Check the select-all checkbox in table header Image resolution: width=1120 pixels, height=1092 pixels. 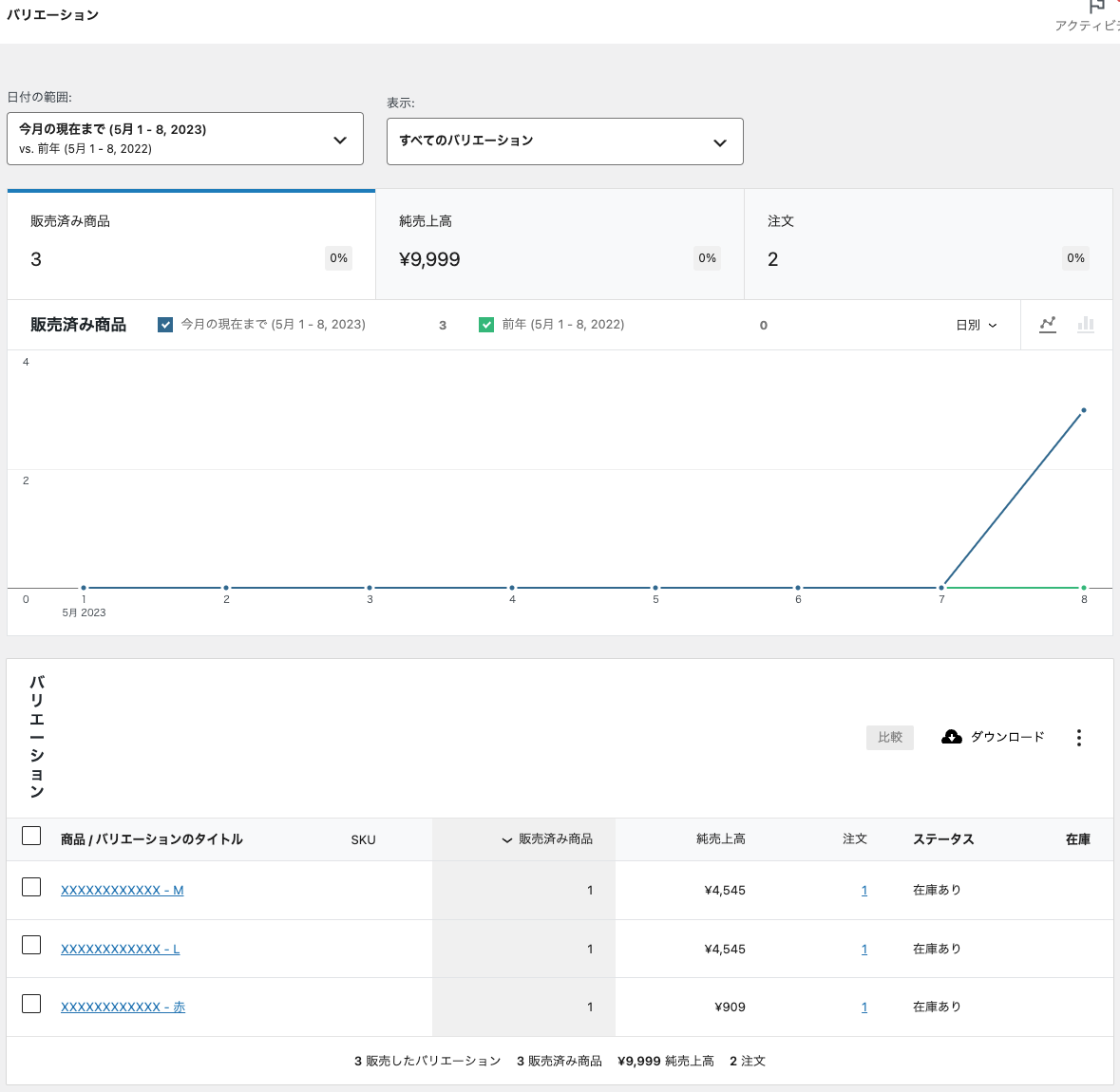[31, 836]
